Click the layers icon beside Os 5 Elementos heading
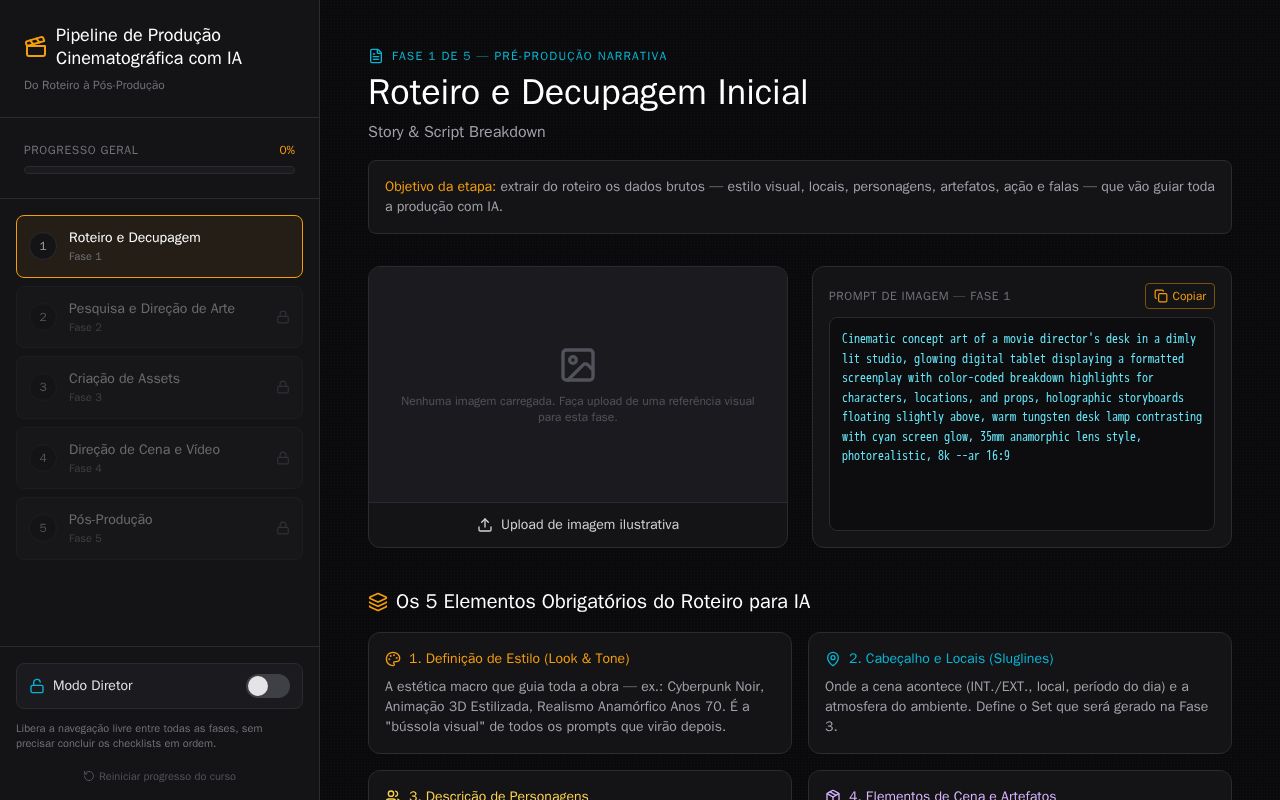The image size is (1280, 800). coord(378,602)
